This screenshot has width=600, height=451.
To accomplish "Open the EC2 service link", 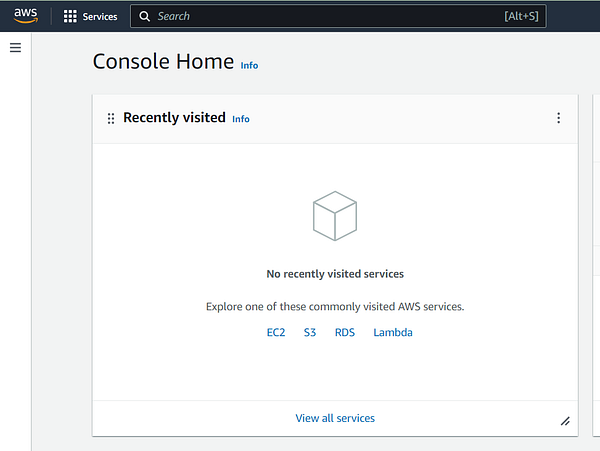I will [276, 332].
